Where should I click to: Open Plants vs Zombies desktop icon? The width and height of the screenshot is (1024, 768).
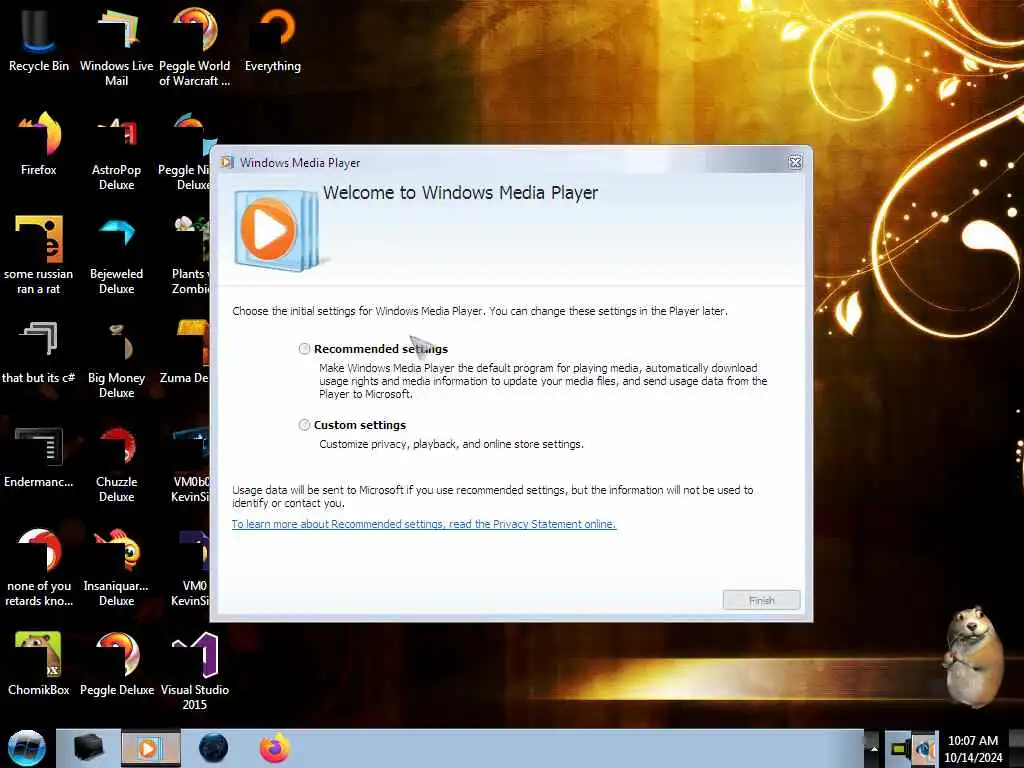coord(190,255)
